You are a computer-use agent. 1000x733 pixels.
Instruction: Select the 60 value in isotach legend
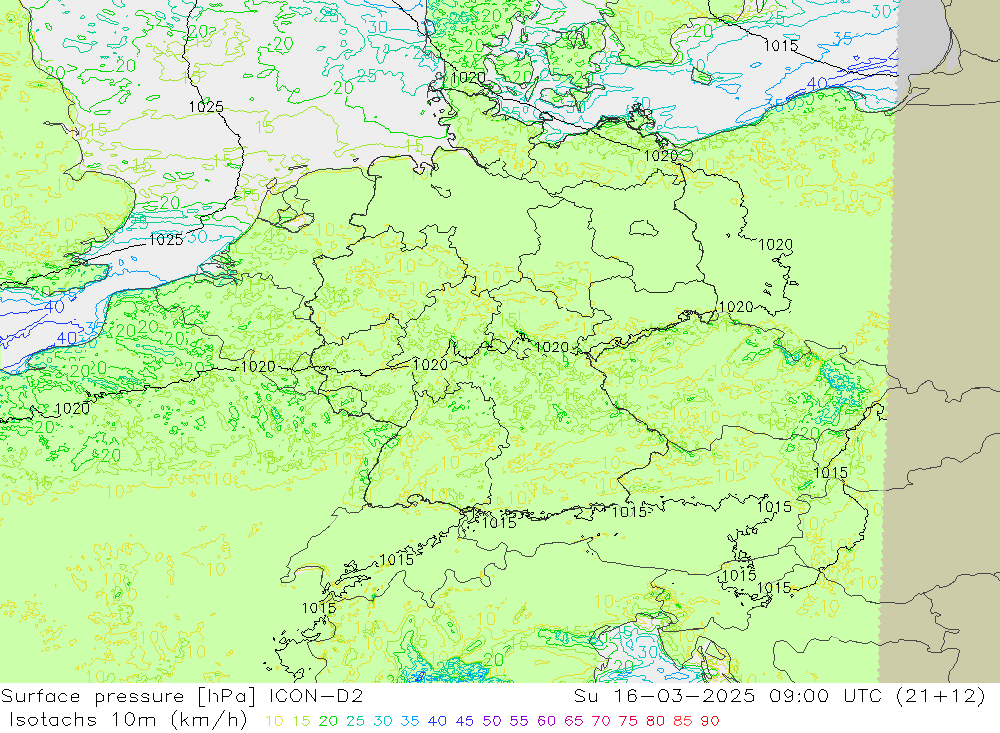click(546, 721)
